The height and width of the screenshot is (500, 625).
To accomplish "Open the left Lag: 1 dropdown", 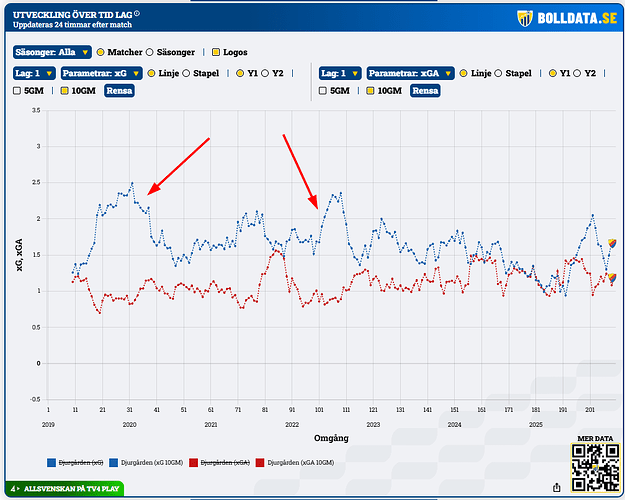I will click(33, 73).
